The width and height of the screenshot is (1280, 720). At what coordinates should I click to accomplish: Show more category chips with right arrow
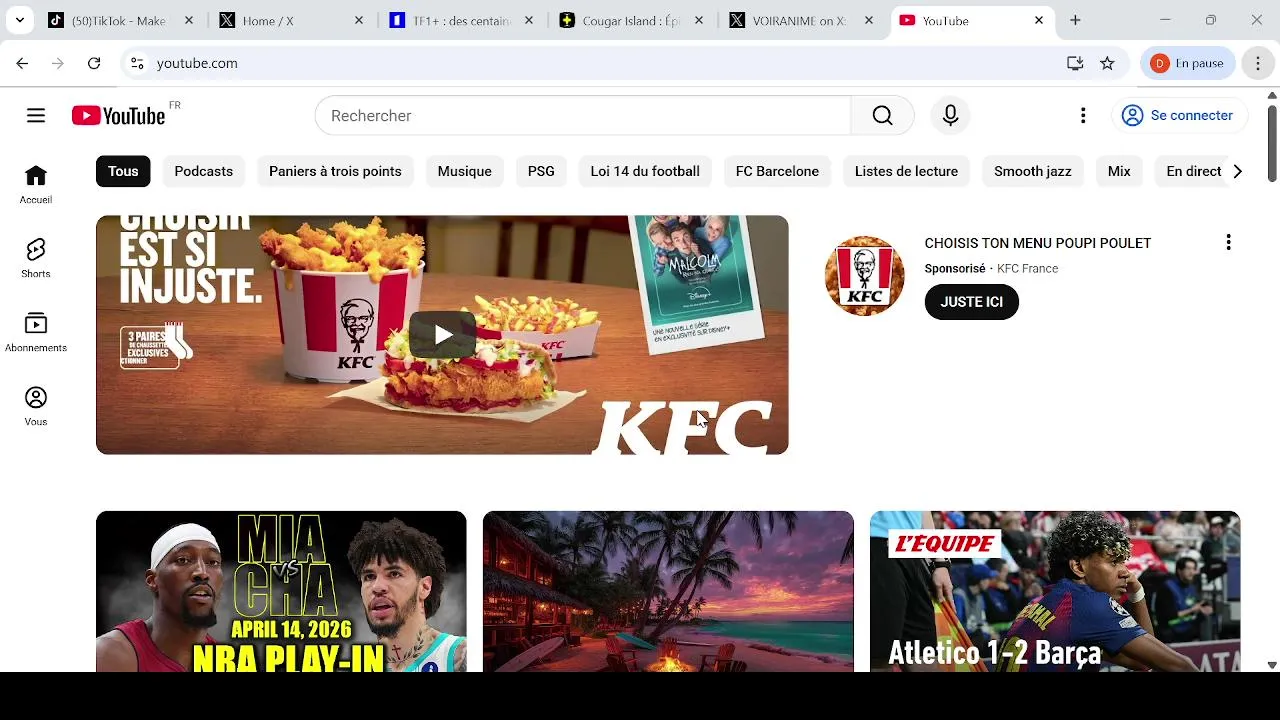(1237, 171)
